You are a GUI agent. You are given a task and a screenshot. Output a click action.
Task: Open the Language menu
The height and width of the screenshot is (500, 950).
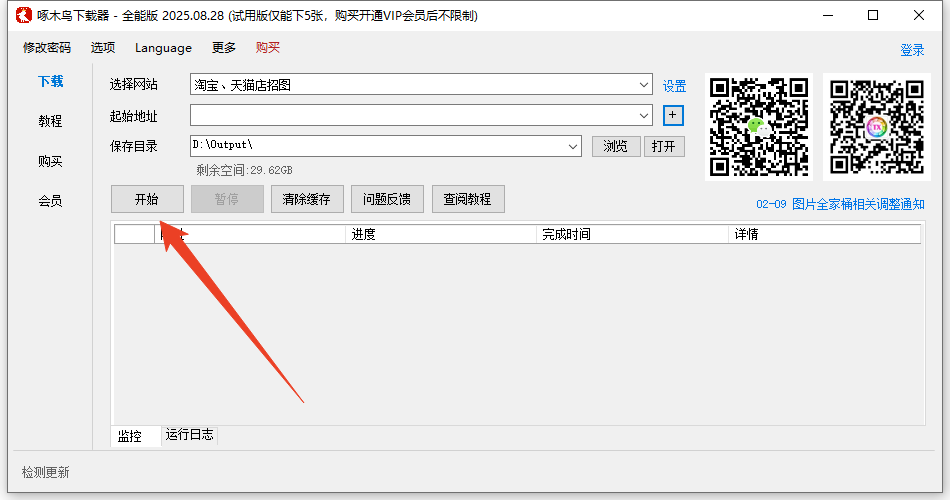point(163,48)
